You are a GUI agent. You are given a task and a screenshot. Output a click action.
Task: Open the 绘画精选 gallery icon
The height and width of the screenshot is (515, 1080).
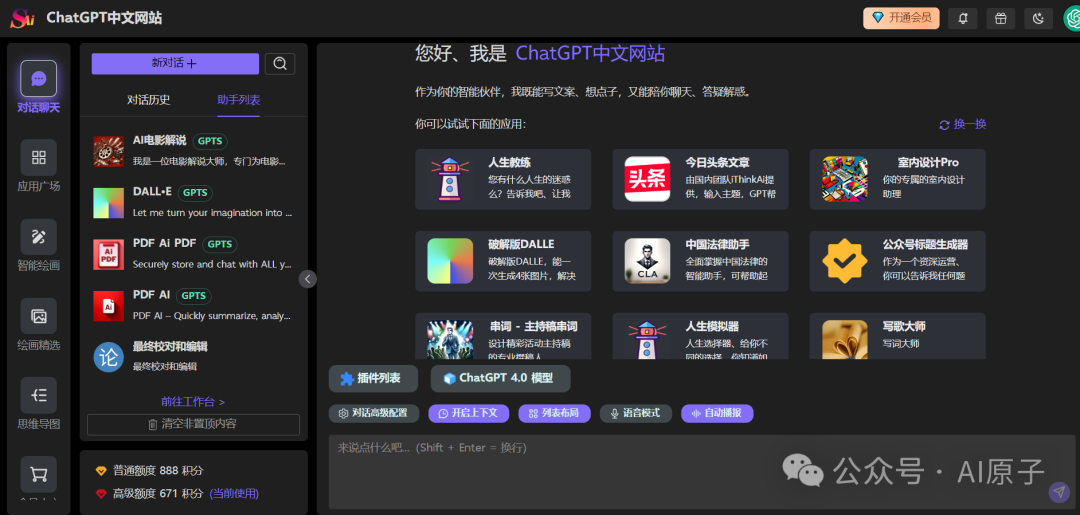[39, 316]
